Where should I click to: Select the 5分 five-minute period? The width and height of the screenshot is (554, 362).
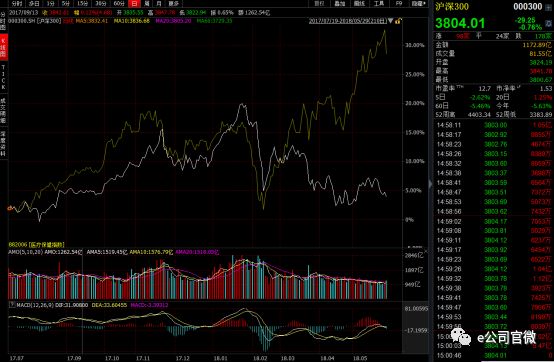click(x=66, y=4)
